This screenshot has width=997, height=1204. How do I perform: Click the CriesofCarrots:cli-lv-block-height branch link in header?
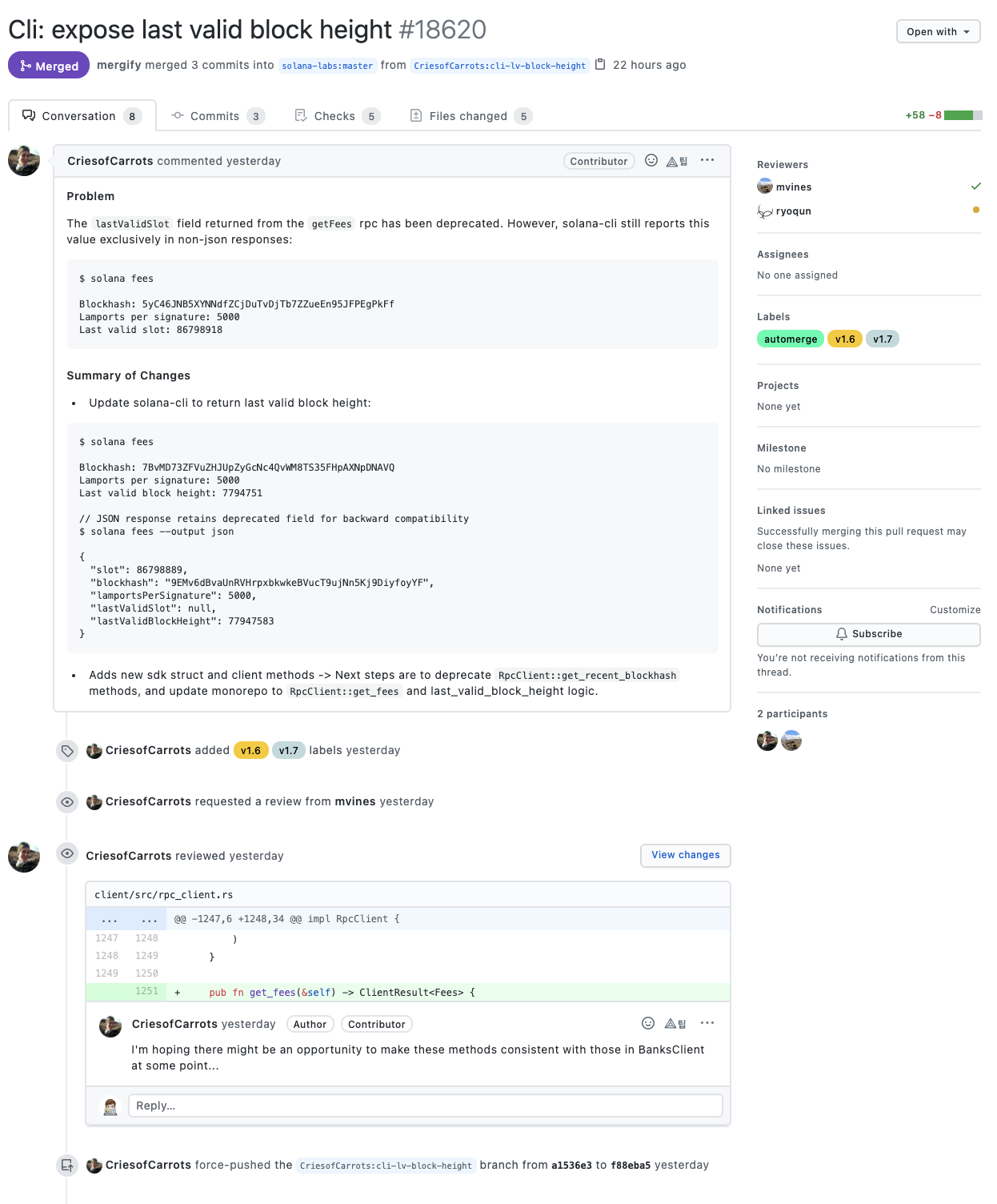pos(499,66)
